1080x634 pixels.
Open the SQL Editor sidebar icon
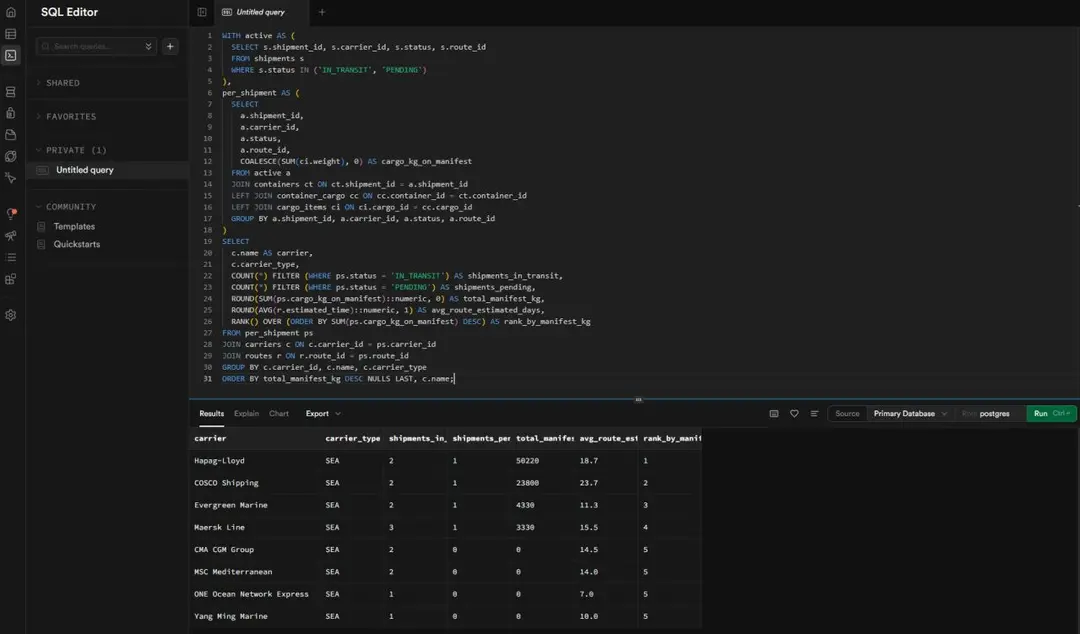coord(10,55)
